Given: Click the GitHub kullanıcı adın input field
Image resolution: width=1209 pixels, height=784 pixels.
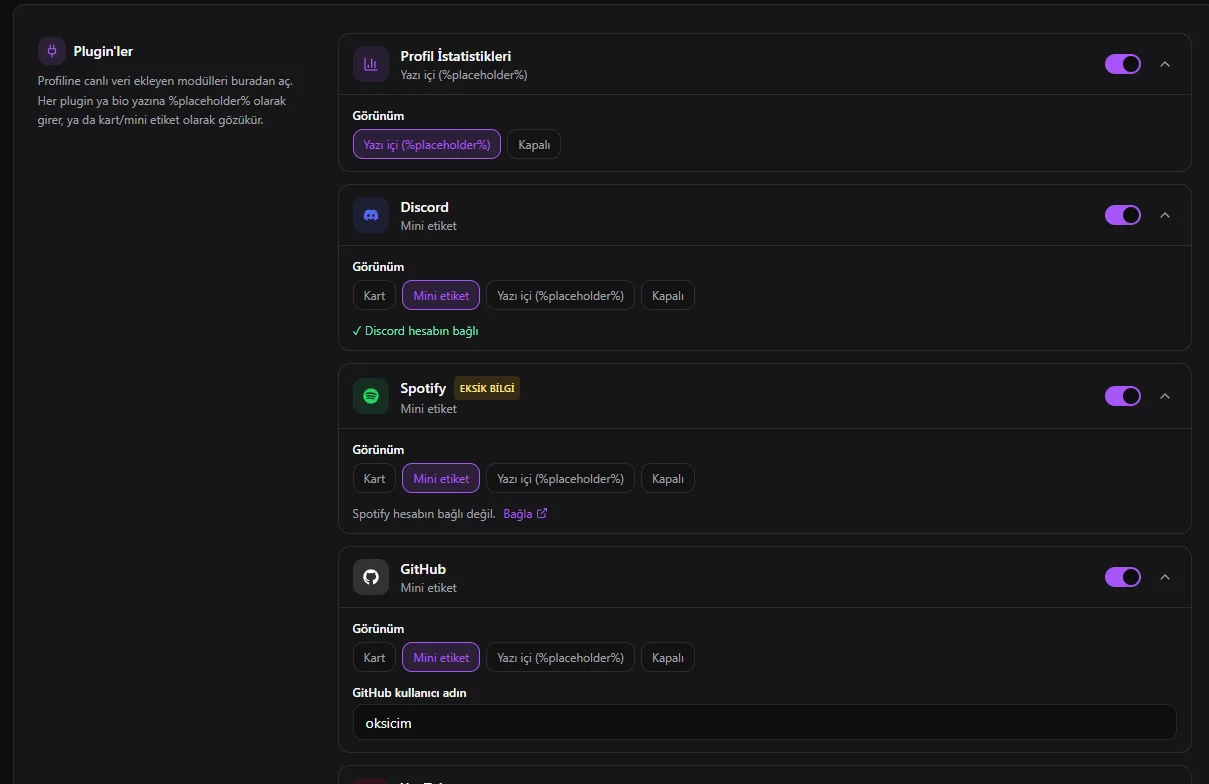Looking at the screenshot, I should (x=764, y=722).
